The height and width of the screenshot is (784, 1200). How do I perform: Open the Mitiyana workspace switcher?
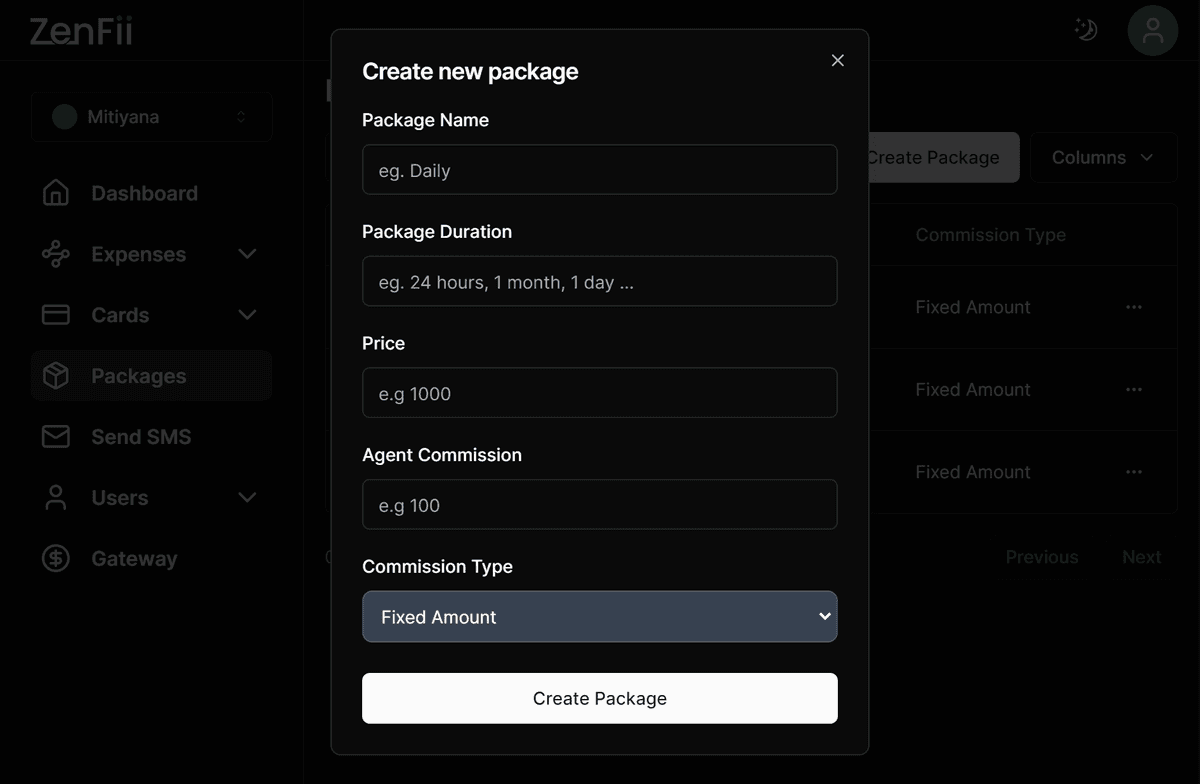[151, 117]
